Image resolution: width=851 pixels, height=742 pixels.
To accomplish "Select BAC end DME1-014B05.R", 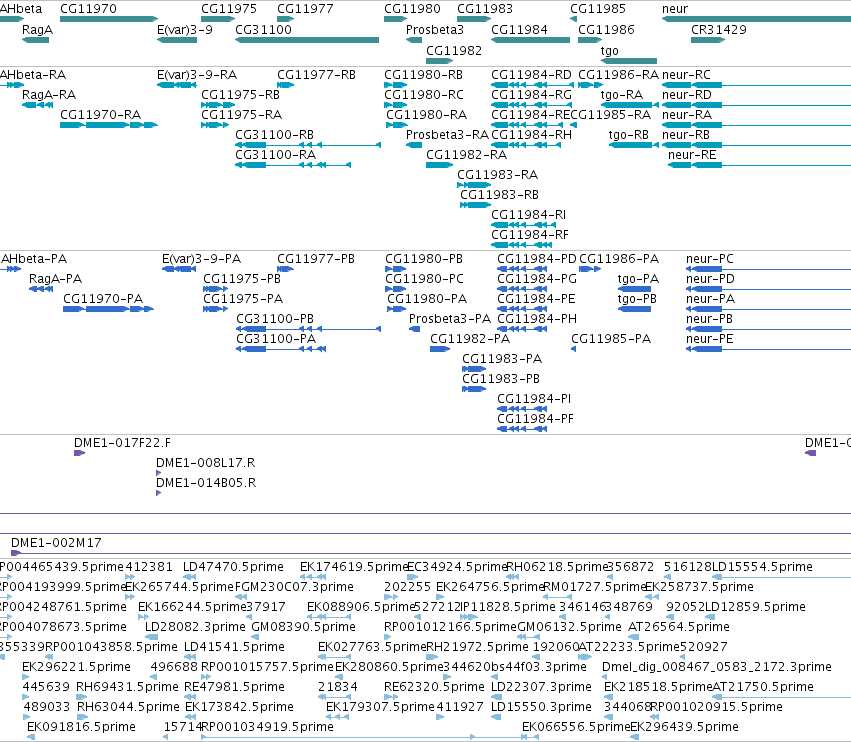I will coord(158,493).
